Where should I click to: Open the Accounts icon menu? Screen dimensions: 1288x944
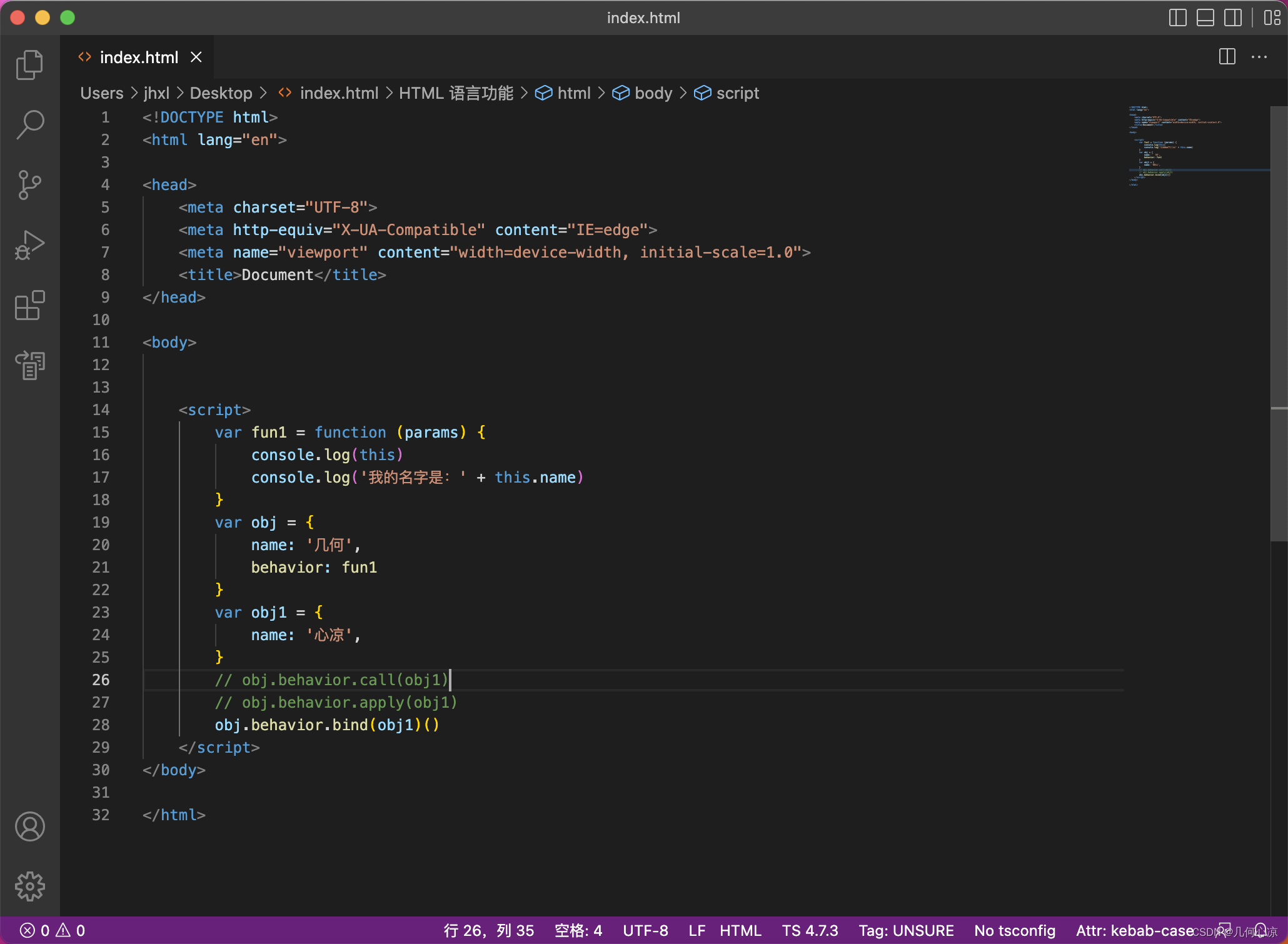point(29,826)
